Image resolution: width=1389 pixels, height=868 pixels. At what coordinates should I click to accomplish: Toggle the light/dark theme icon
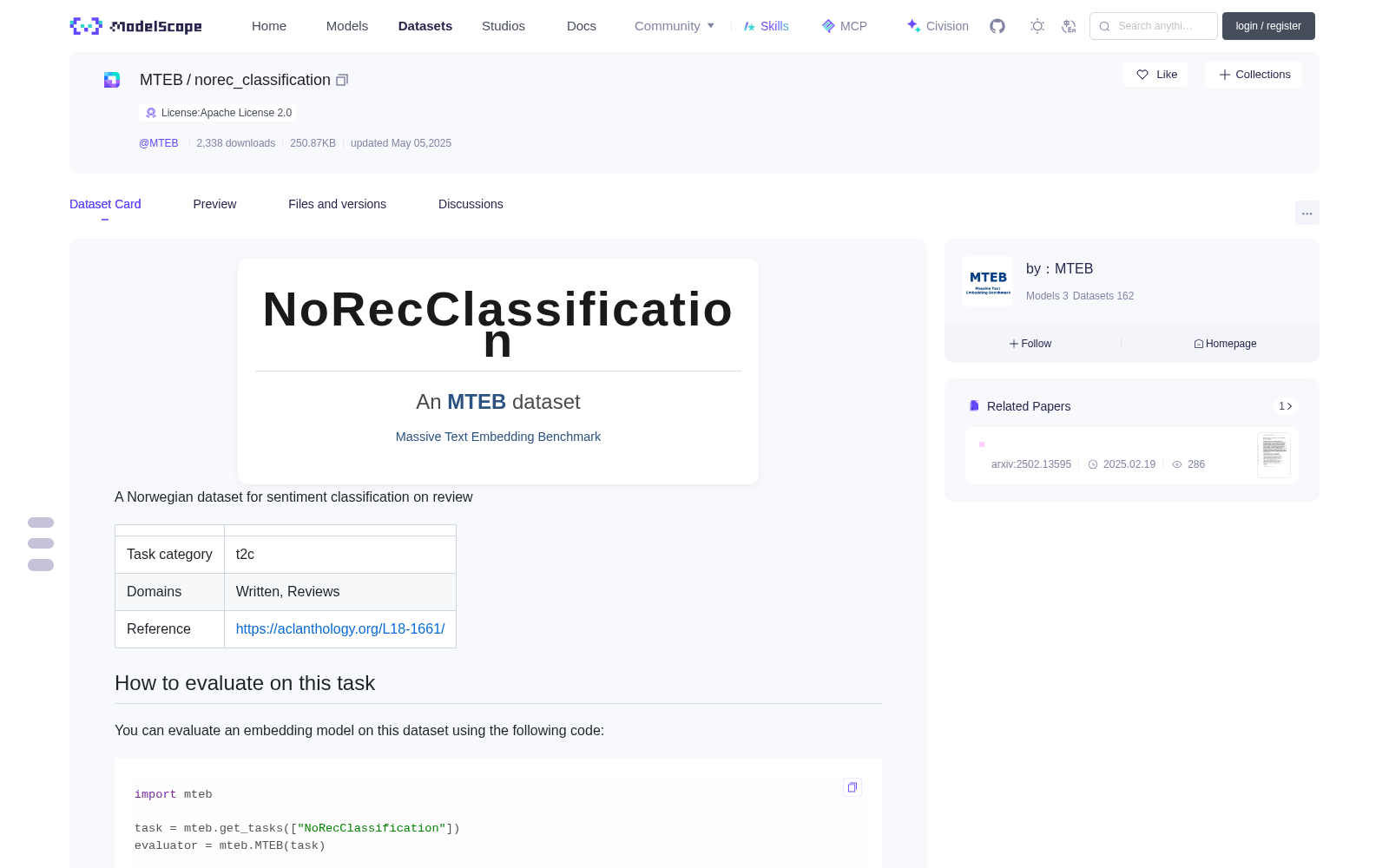(x=1037, y=26)
